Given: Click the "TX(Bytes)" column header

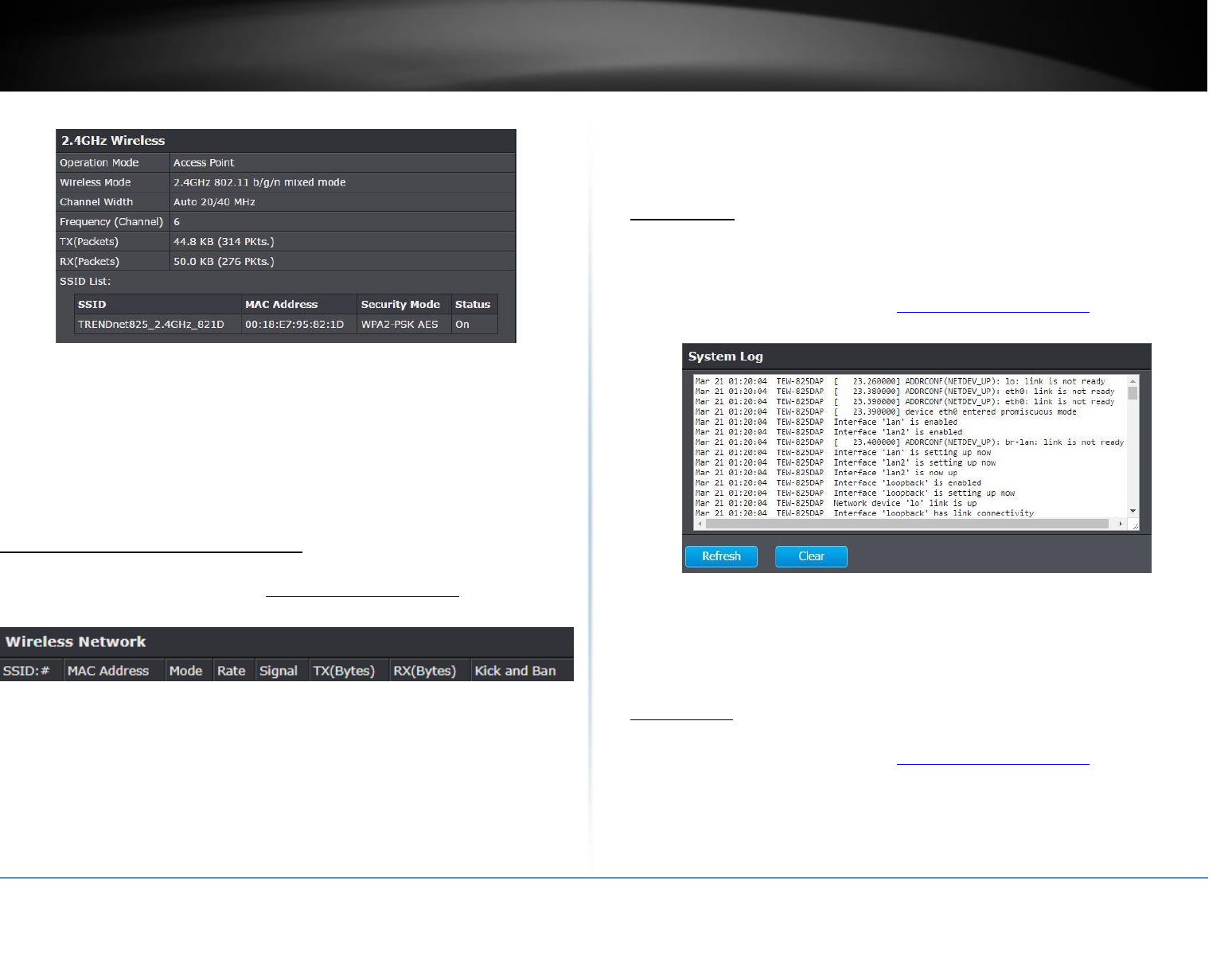Looking at the screenshot, I should pyautogui.click(x=349, y=671).
